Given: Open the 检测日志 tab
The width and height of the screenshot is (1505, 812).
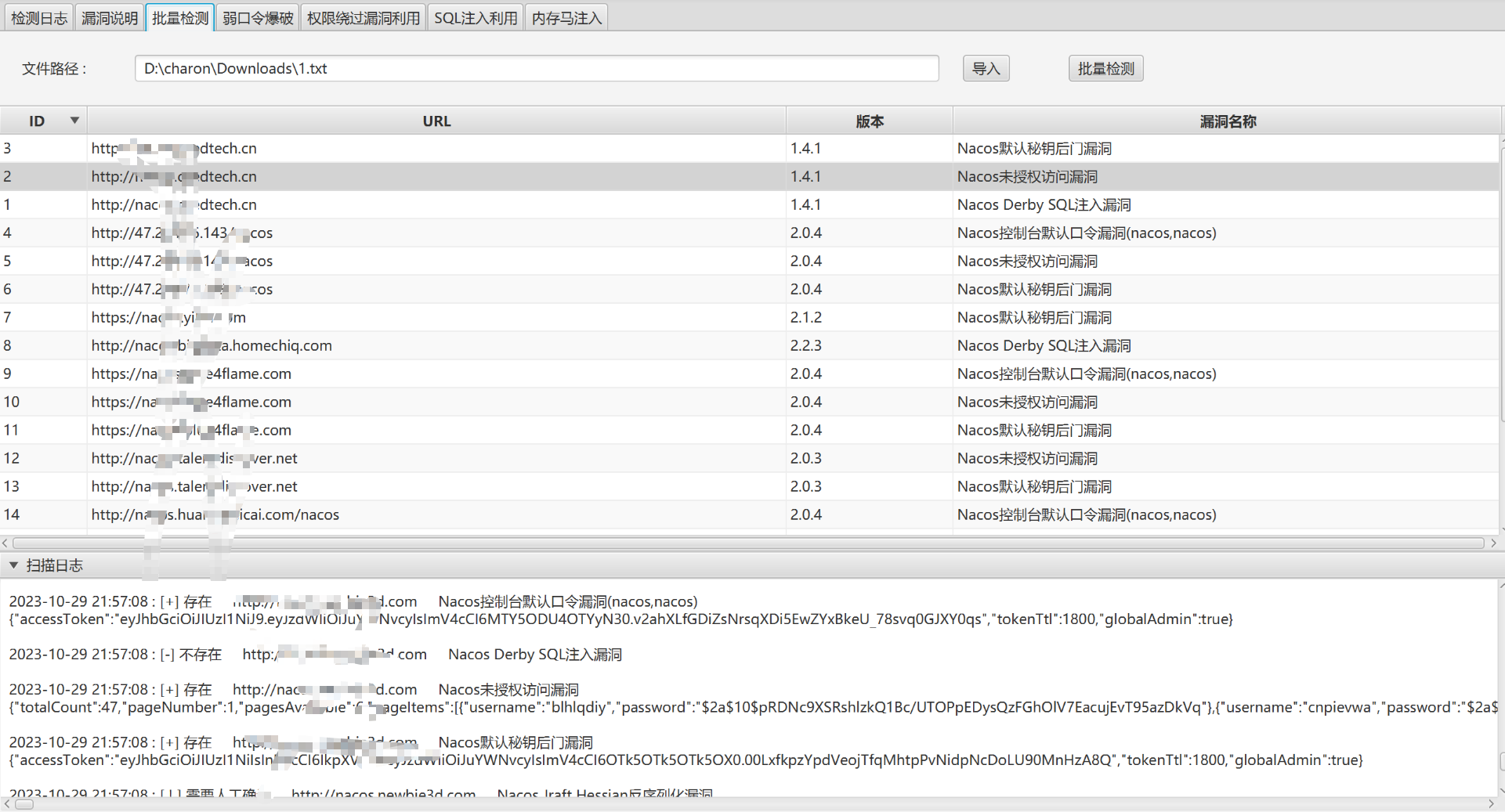Looking at the screenshot, I should click(x=39, y=17).
